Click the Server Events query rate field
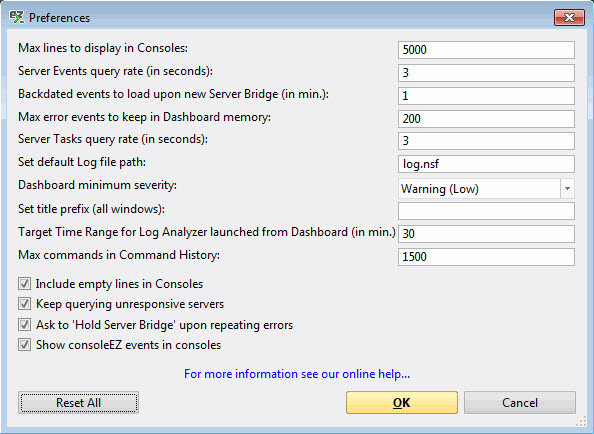This screenshot has height=434, width=594. pos(486,73)
